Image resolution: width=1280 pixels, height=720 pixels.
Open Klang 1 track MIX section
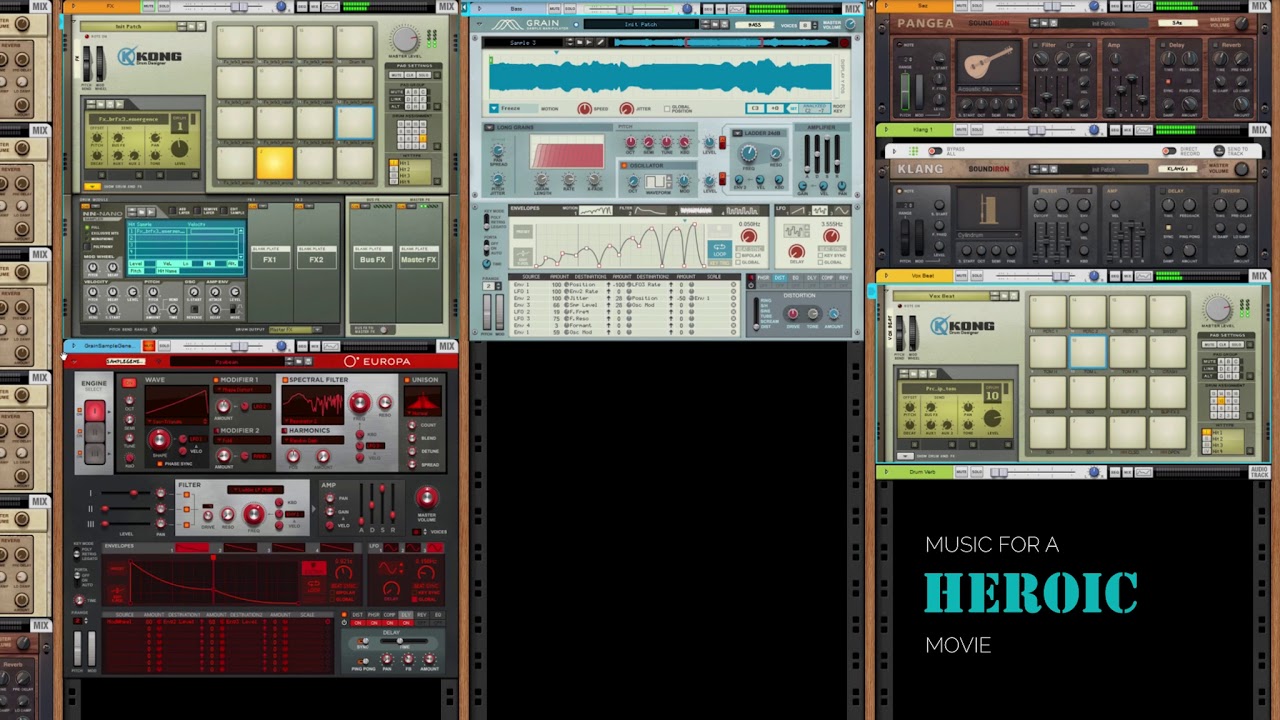1259,130
